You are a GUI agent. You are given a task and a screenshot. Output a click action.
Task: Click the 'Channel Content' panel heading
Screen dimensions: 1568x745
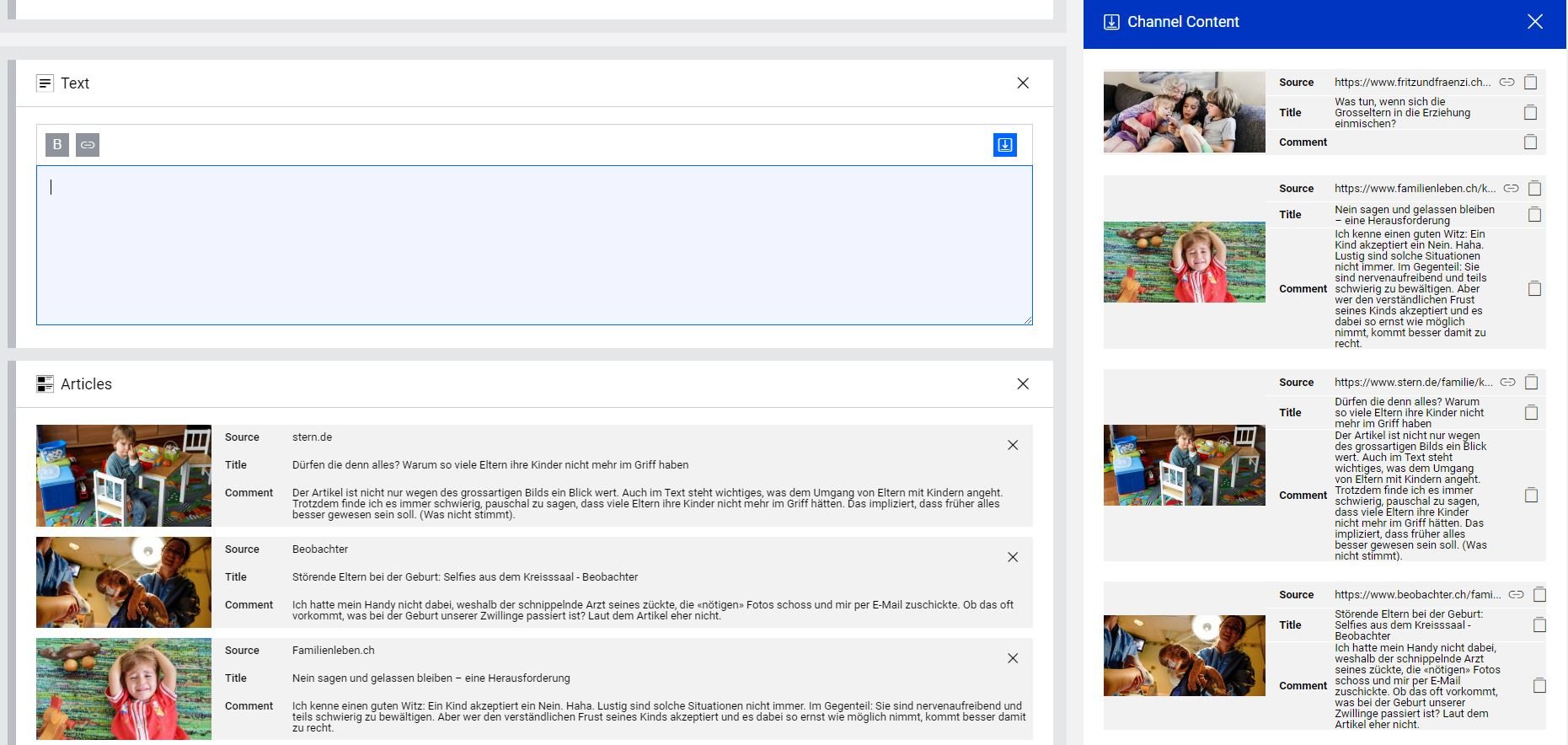pyautogui.click(x=1183, y=22)
